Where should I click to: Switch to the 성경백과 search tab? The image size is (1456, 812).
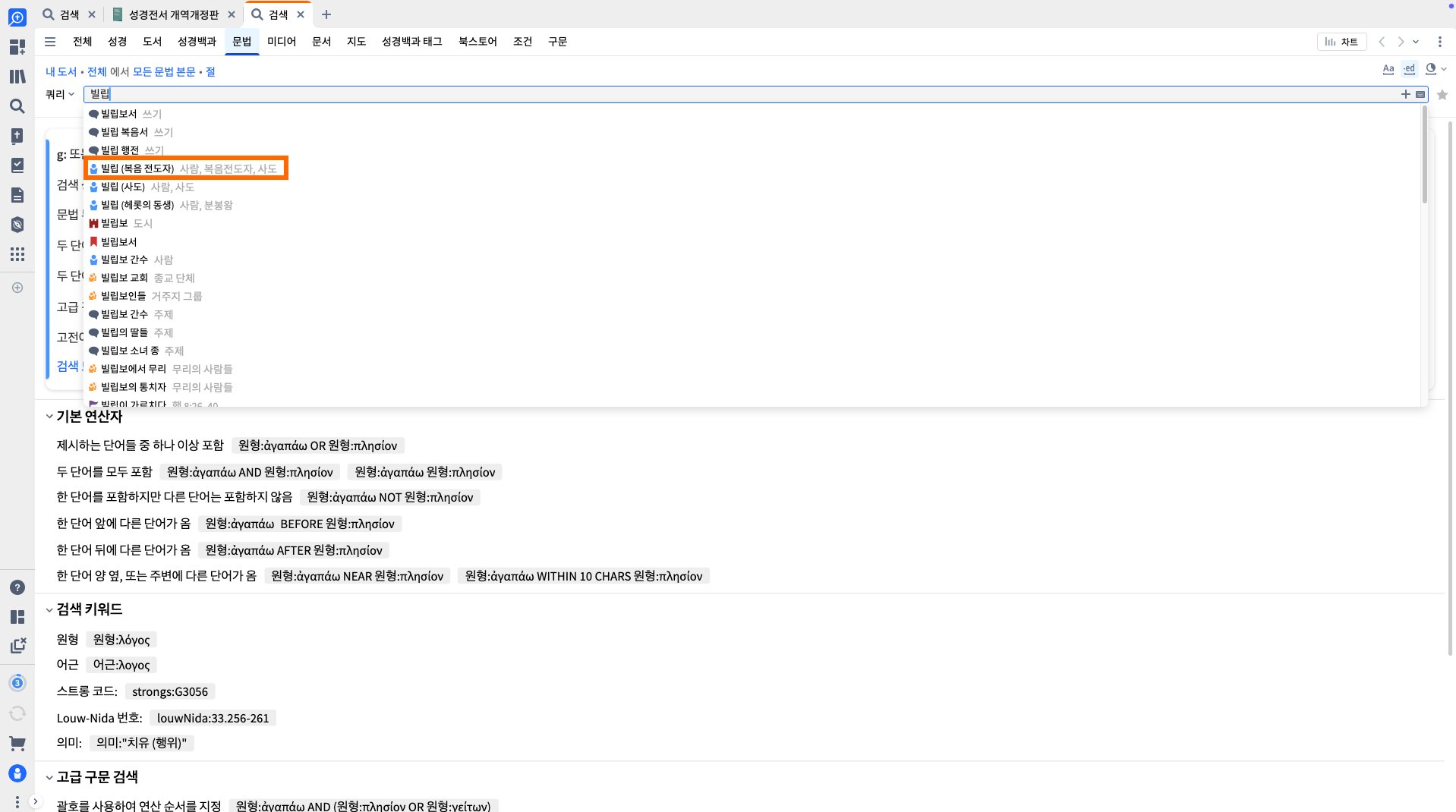197,42
